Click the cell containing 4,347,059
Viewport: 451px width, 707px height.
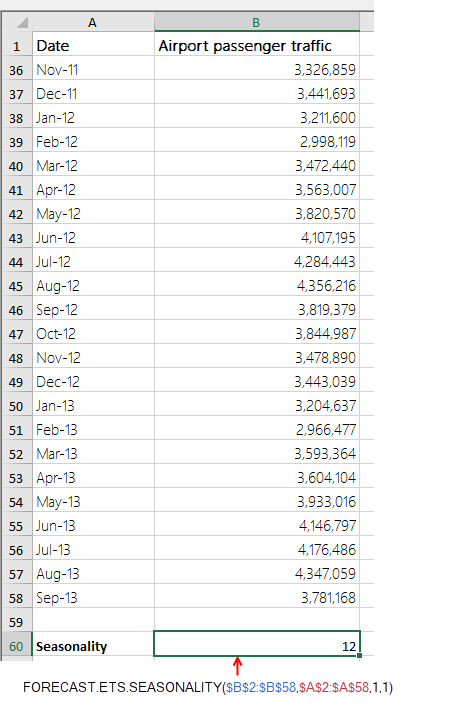[x=257, y=574]
